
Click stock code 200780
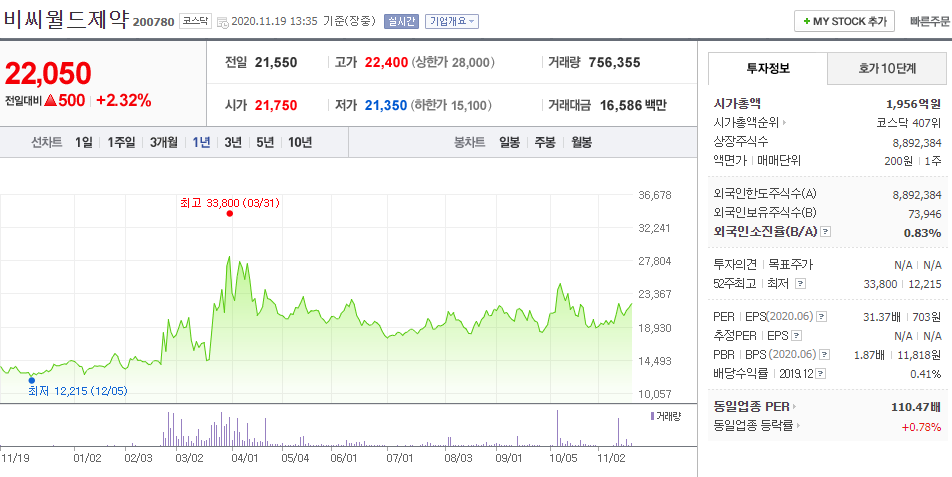(x=154, y=22)
